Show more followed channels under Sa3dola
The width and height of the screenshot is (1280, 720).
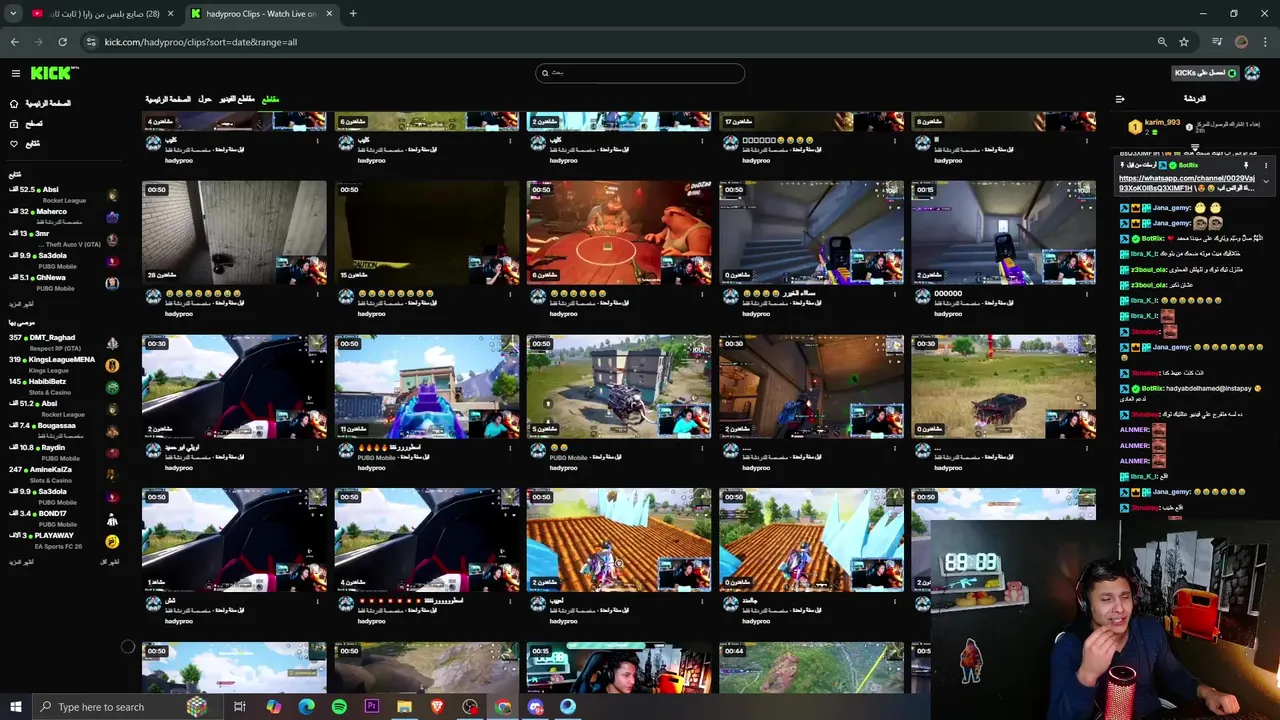[21, 303]
